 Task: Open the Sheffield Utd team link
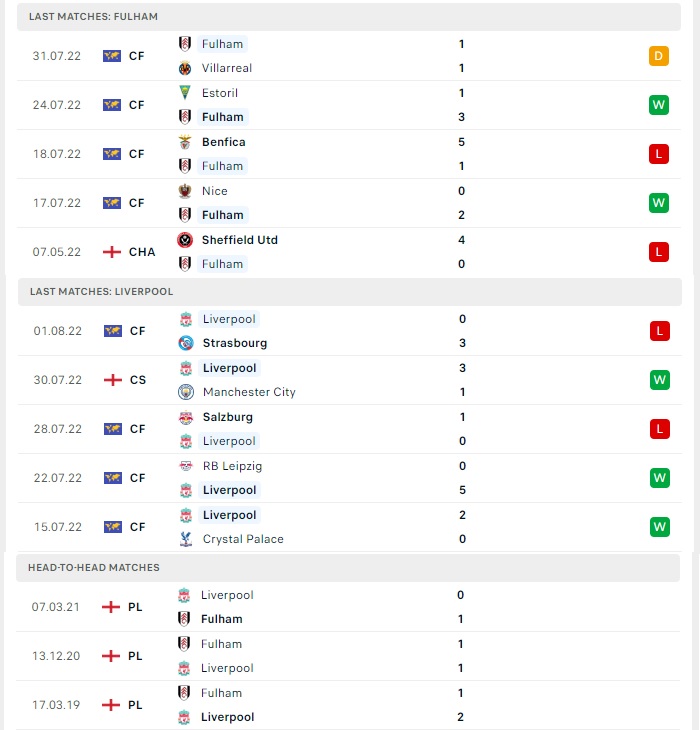(x=240, y=240)
